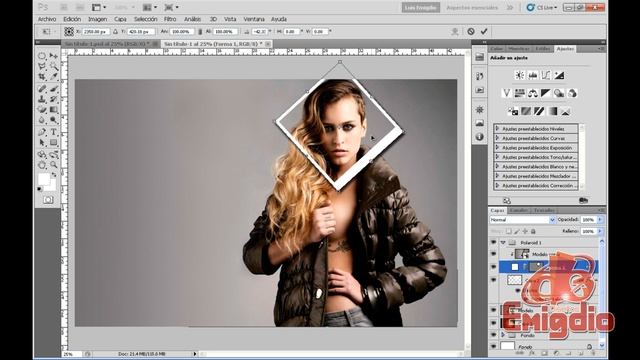The height and width of the screenshot is (360, 640).
Task: Toggle relative positioning triangle
Action: 116,31
